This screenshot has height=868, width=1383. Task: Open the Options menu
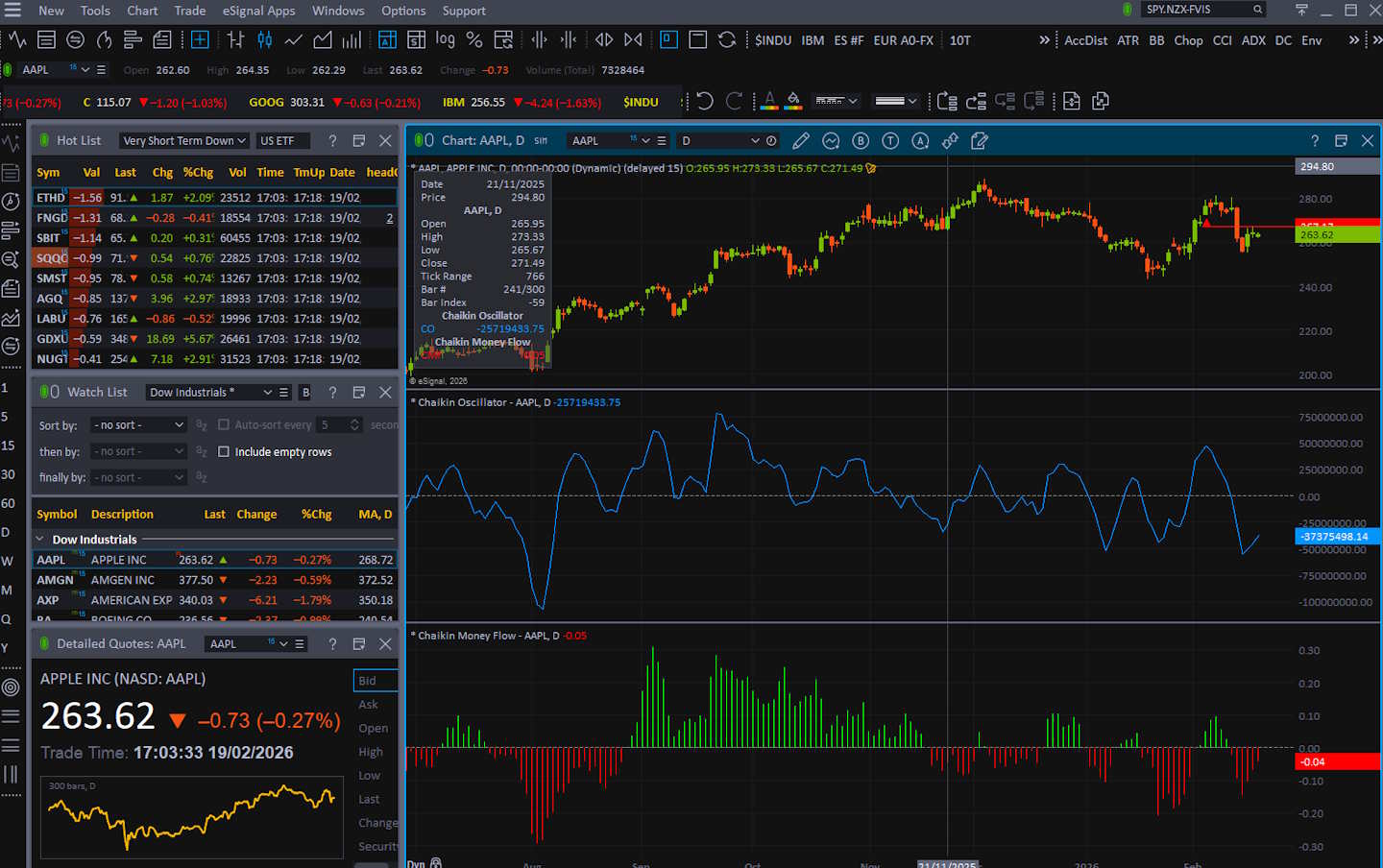click(x=403, y=11)
